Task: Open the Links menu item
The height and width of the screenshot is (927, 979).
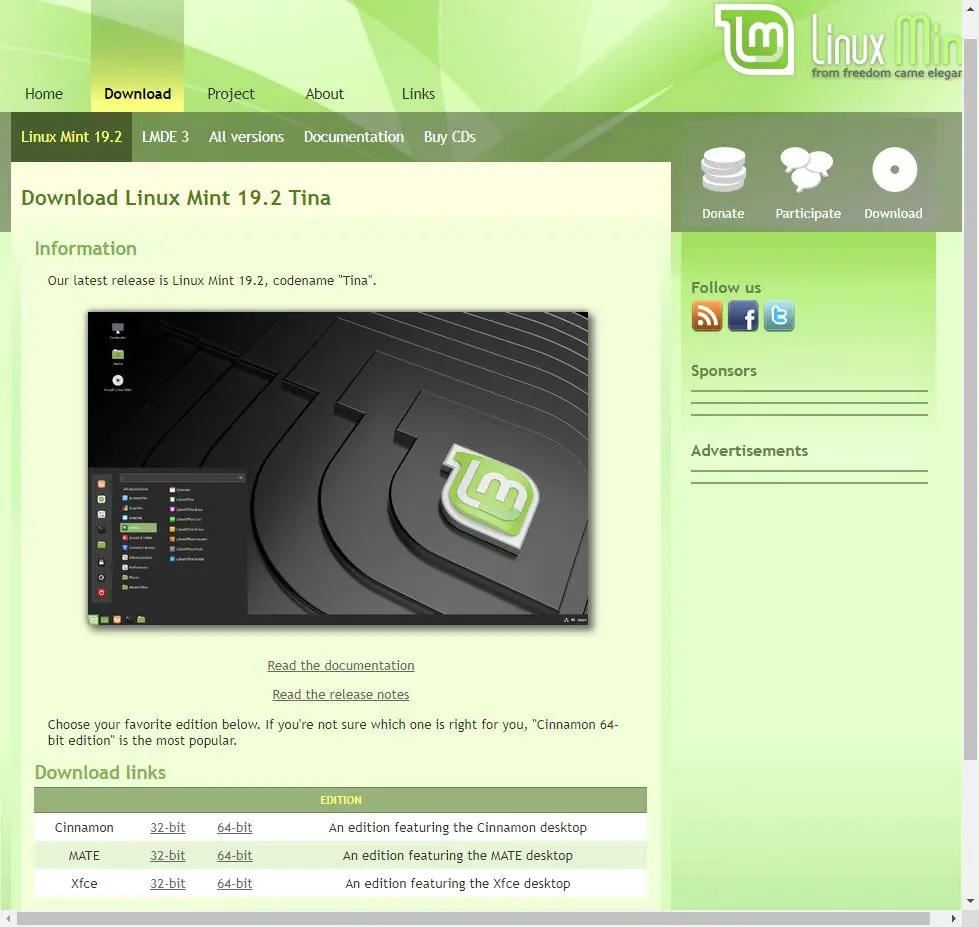Action: (x=418, y=94)
